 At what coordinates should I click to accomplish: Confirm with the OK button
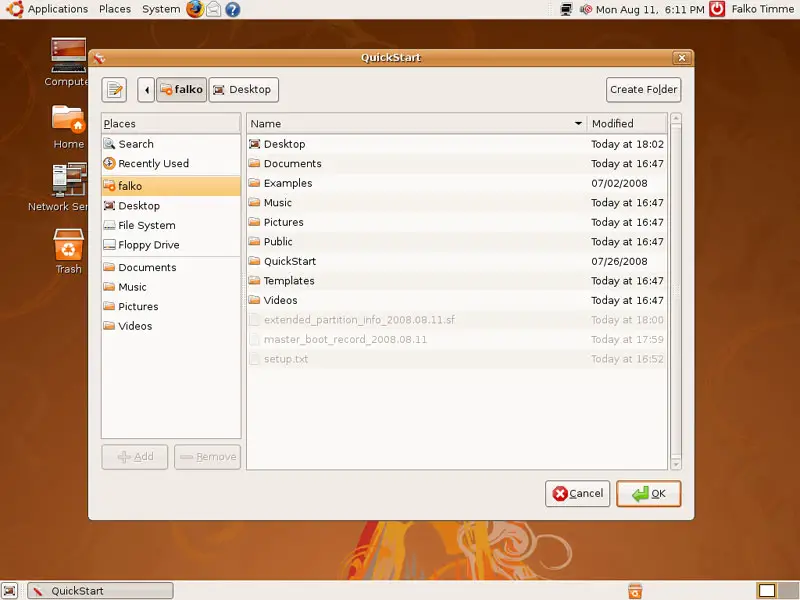(x=648, y=493)
